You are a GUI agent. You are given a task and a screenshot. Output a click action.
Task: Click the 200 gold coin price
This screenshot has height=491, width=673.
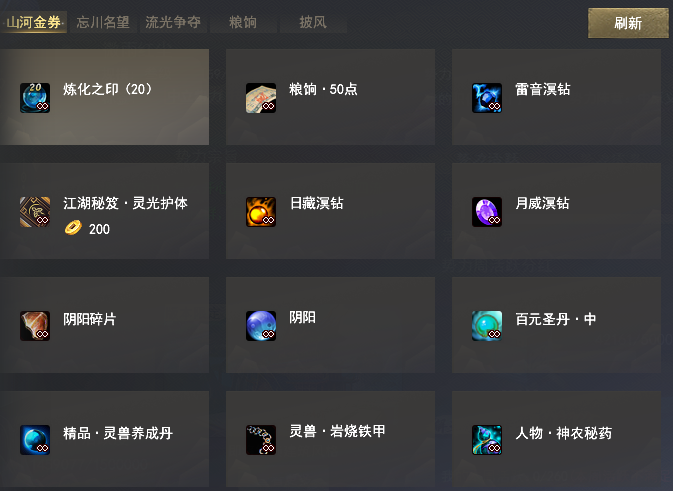(88, 228)
